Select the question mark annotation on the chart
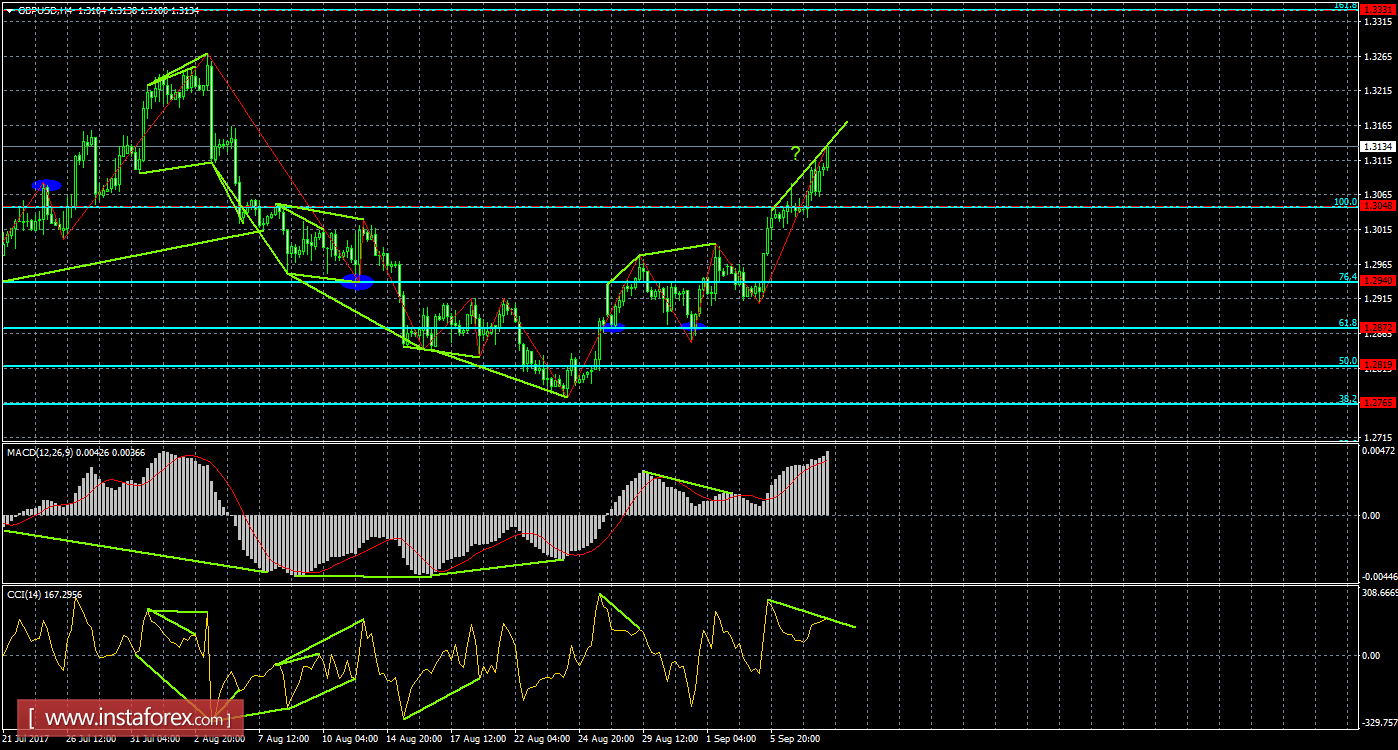The width and height of the screenshot is (1398, 750). [795, 155]
